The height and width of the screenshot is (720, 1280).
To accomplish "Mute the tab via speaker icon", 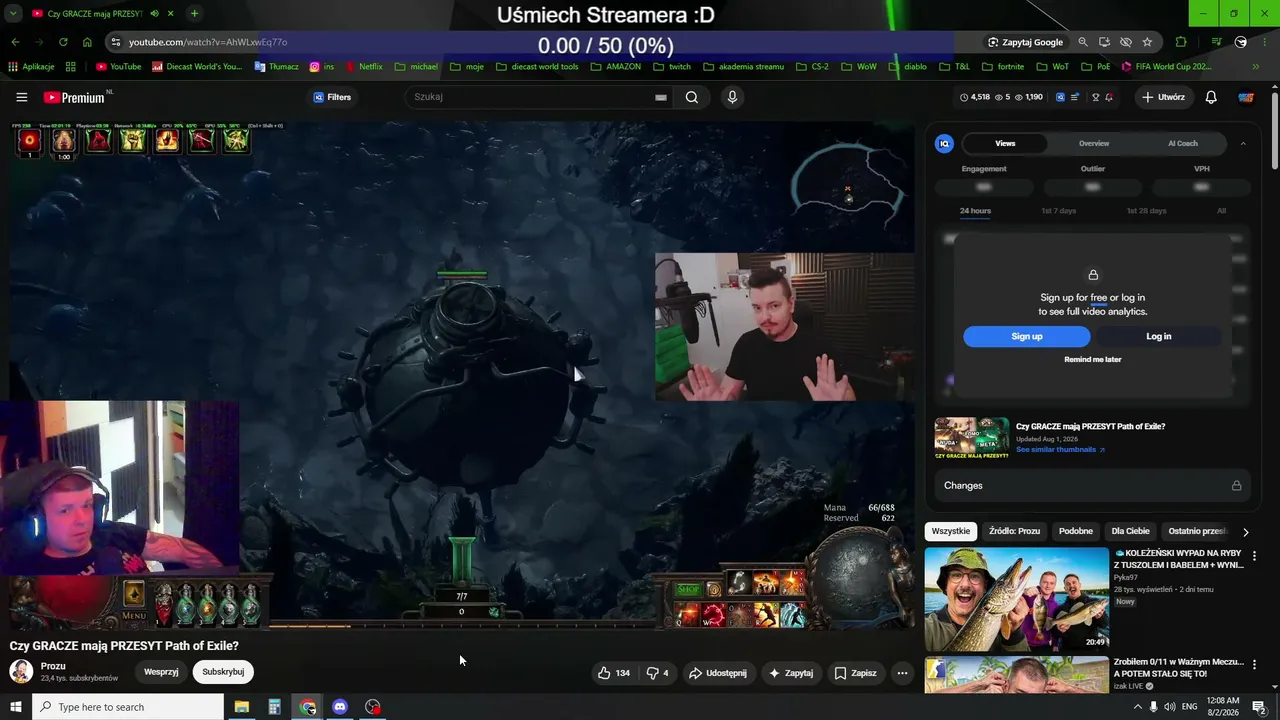I will 154,14.
